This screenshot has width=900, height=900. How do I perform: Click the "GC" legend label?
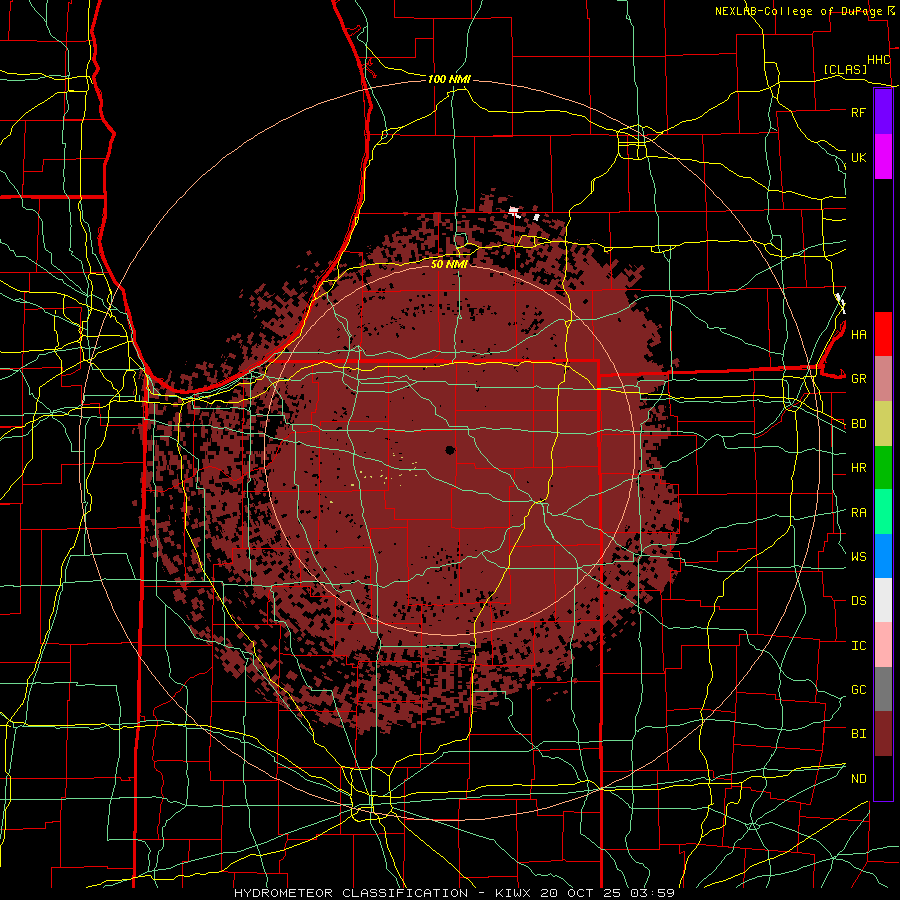point(858,690)
